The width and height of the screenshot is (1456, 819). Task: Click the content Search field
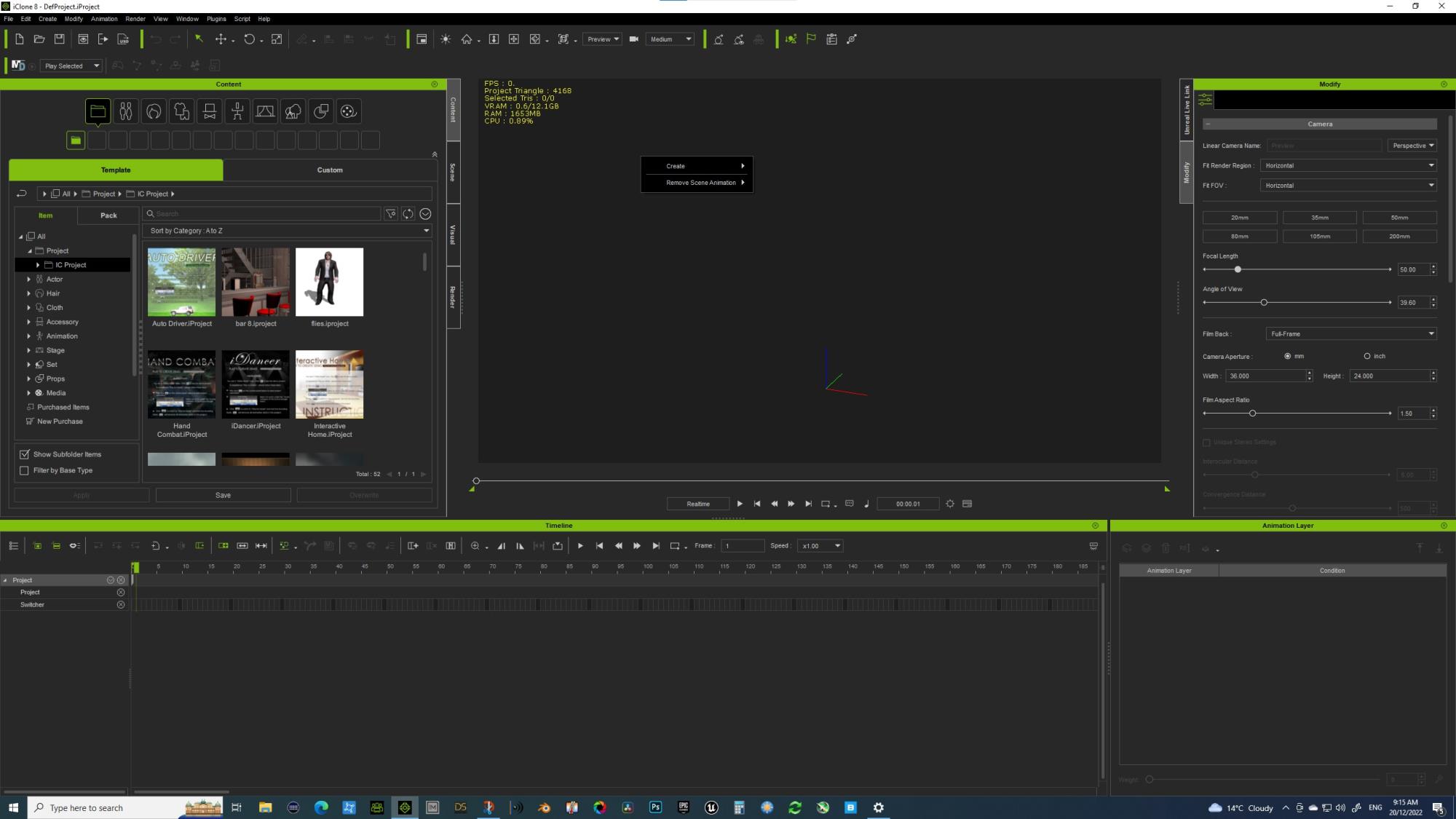tap(262, 214)
